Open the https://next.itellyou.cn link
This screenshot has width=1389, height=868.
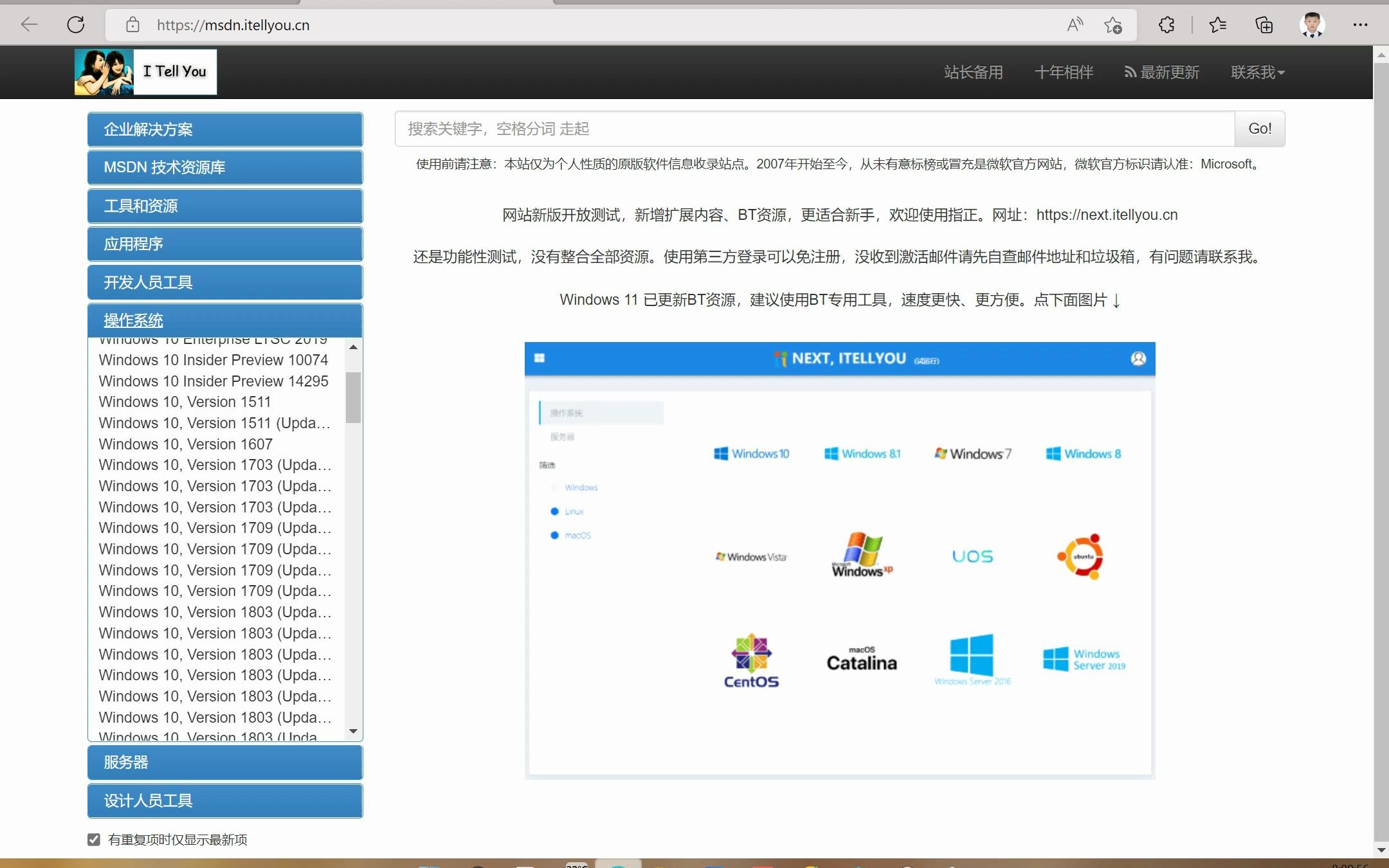click(1107, 215)
